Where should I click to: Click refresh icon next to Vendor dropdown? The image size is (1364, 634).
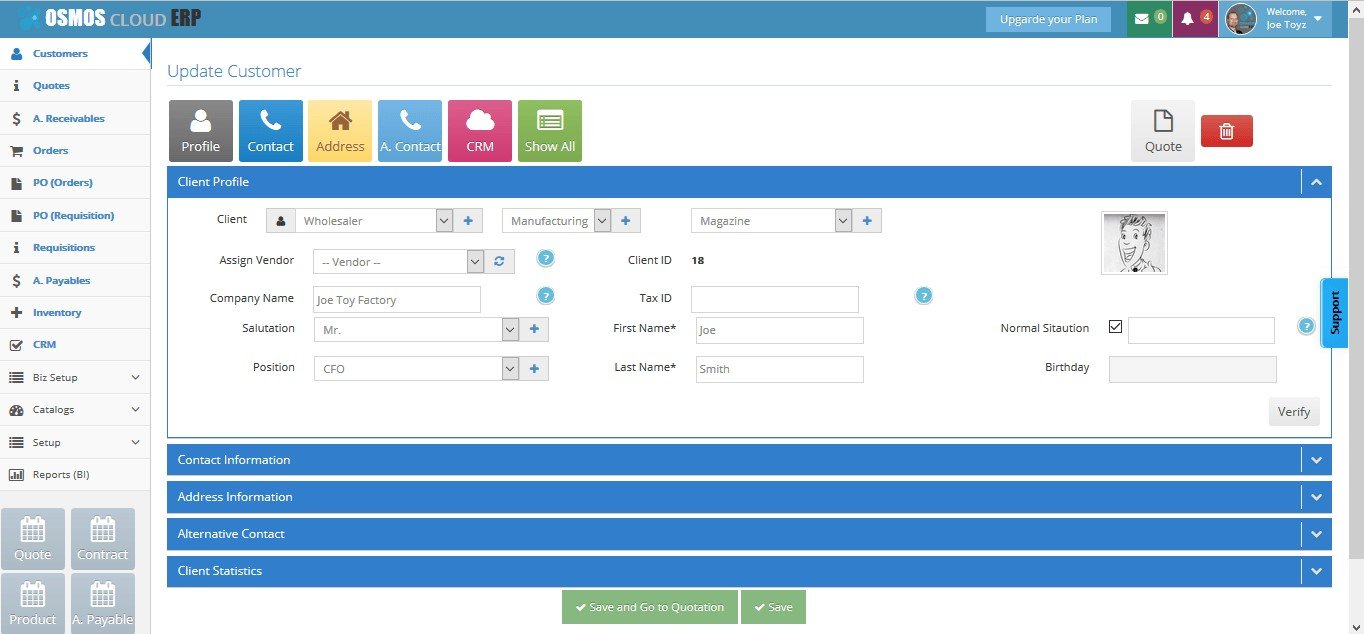(x=500, y=262)
